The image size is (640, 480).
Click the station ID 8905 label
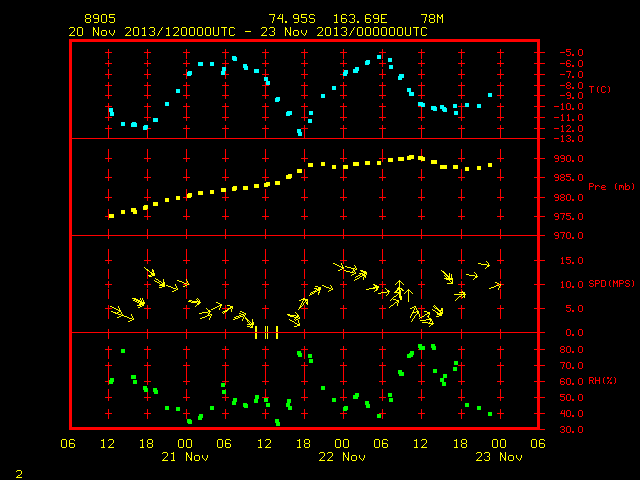tap(100, 19)
